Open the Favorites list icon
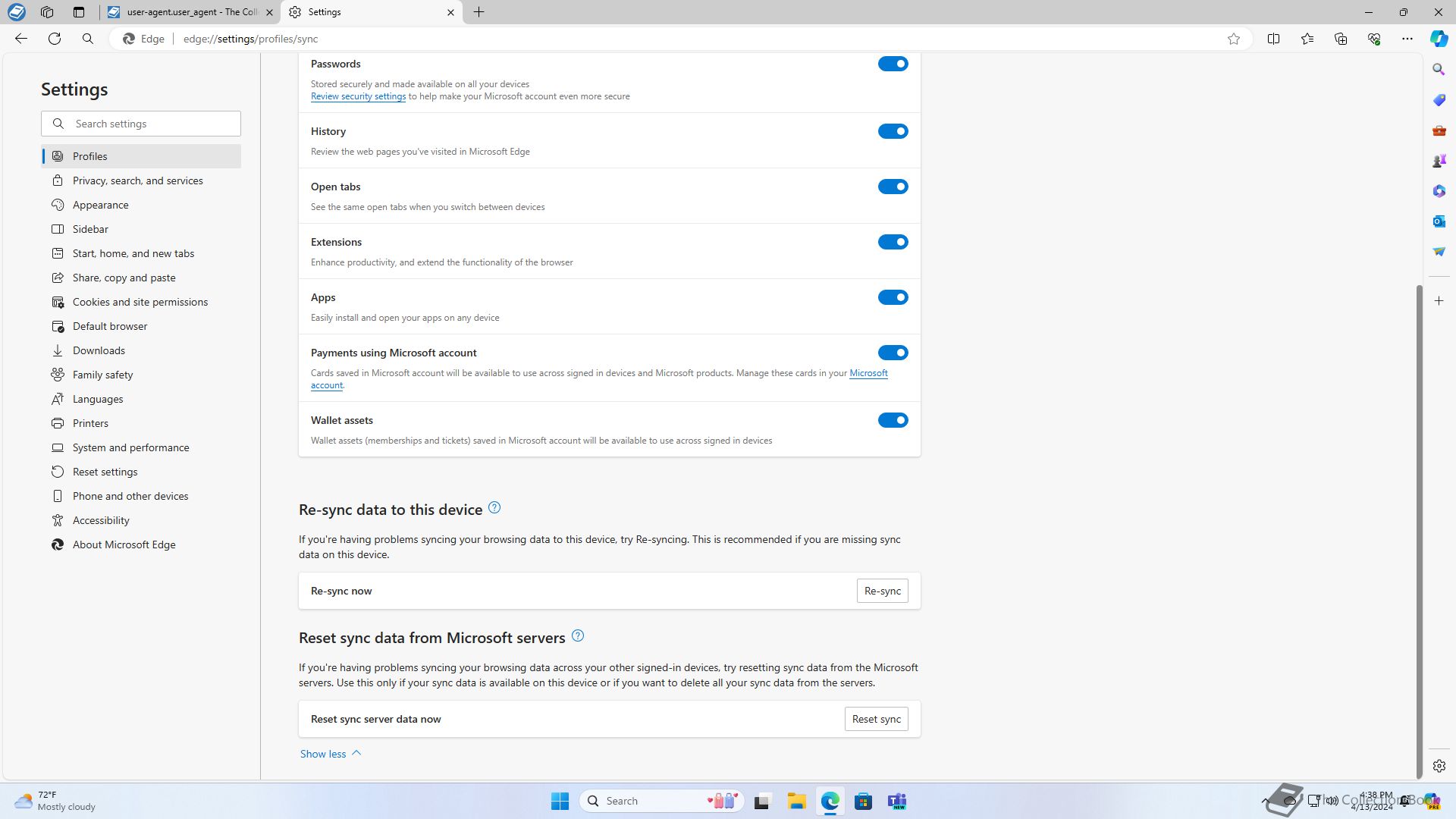The width and height of the screenshot is (1456, 819). point(1307,39)
